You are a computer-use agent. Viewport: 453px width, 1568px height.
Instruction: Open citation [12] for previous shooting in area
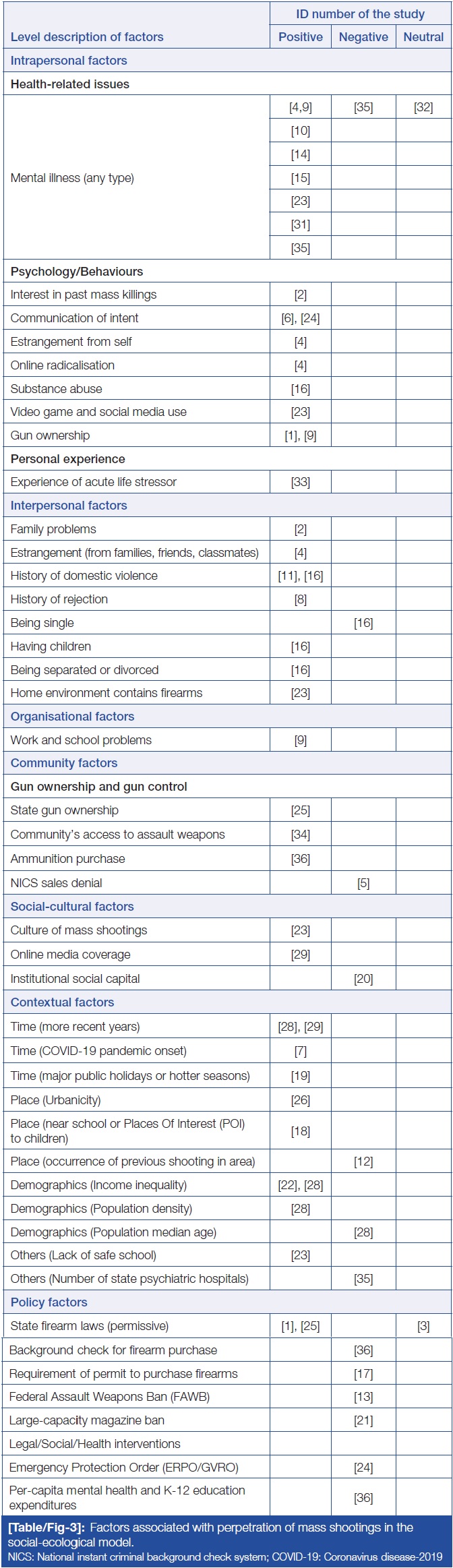(363, 1162)
